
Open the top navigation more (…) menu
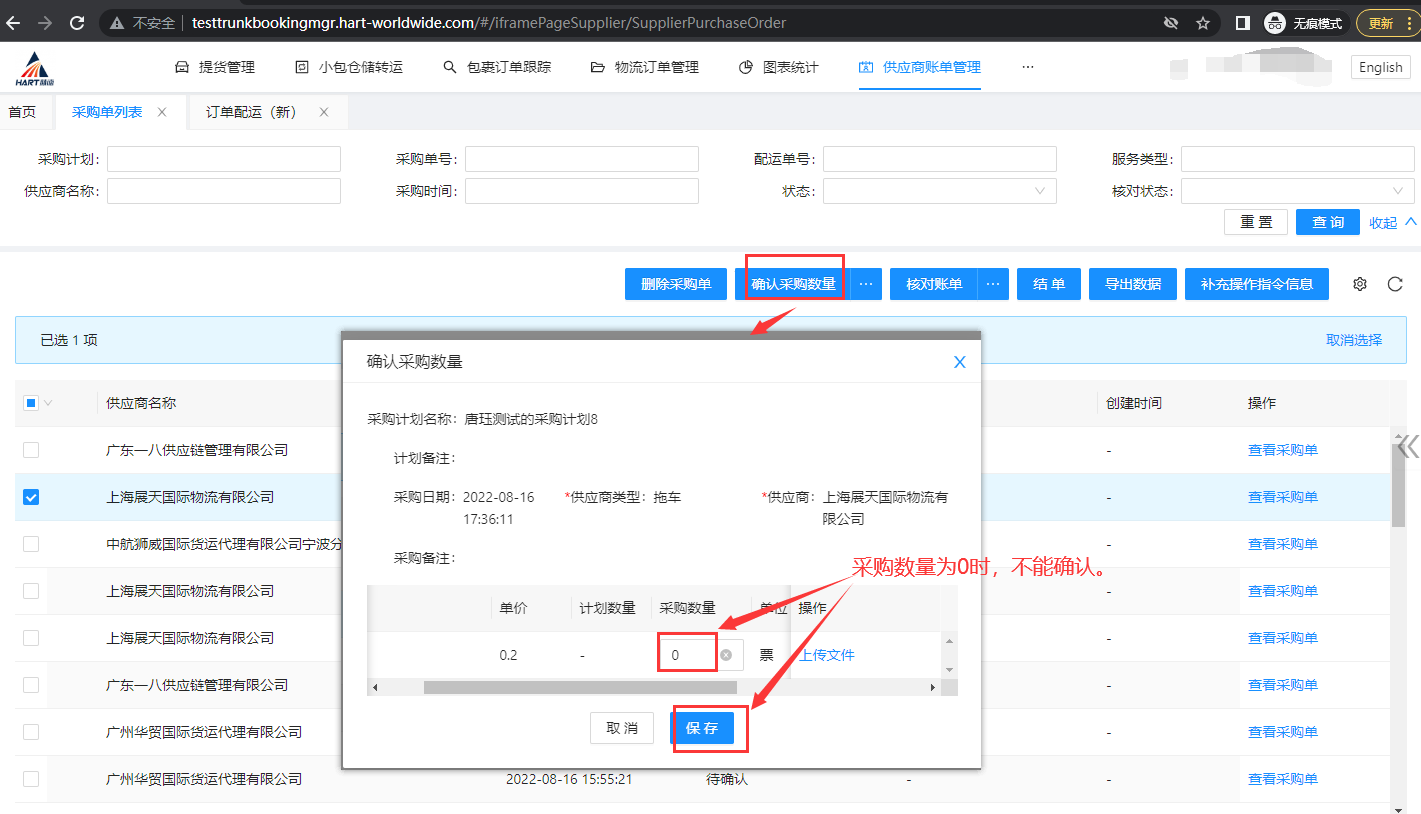pos(1027,67)
